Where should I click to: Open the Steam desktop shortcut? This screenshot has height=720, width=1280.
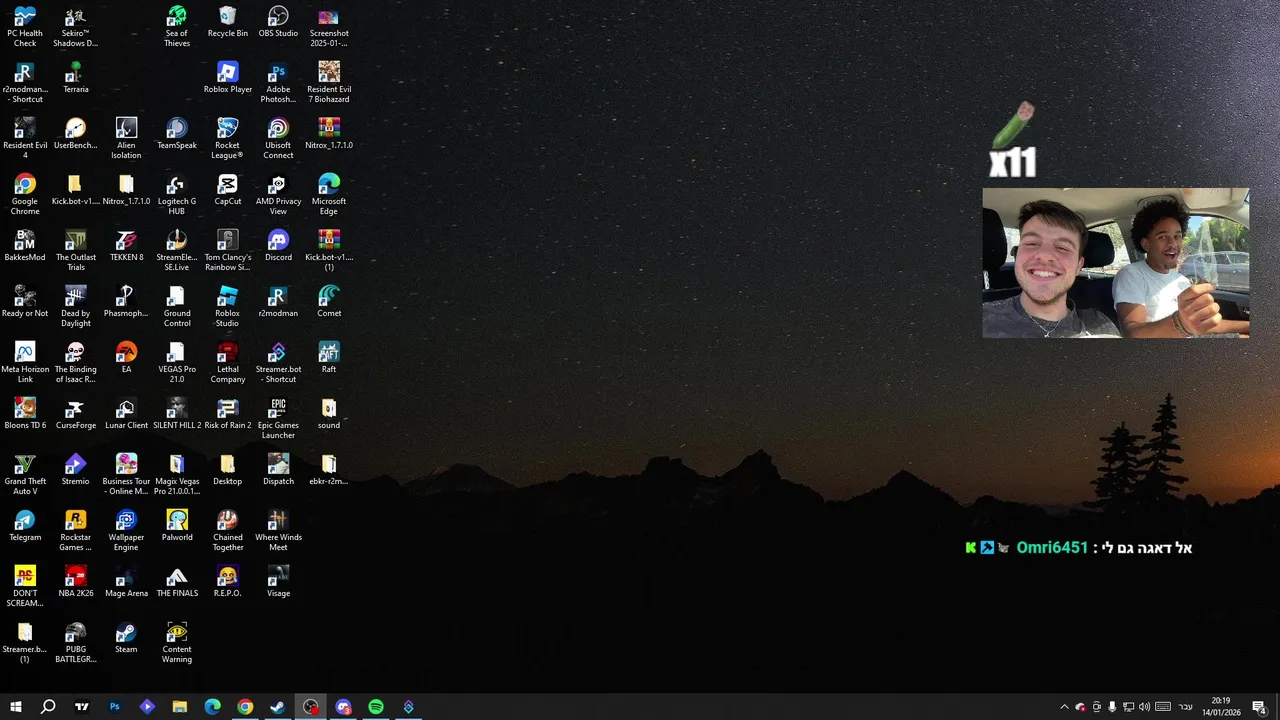[x=126, y=638]
